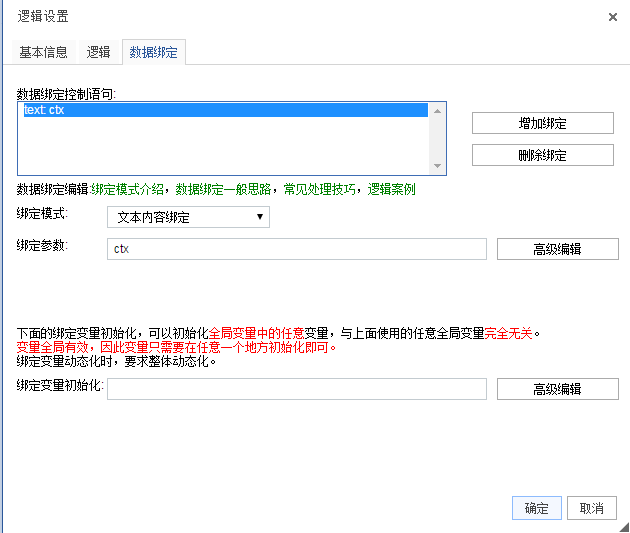Image resolution: width=630 pixels, height=533 pixels.
Task: Open the 绑定模式介绍 link
Action: pos(127,189)
